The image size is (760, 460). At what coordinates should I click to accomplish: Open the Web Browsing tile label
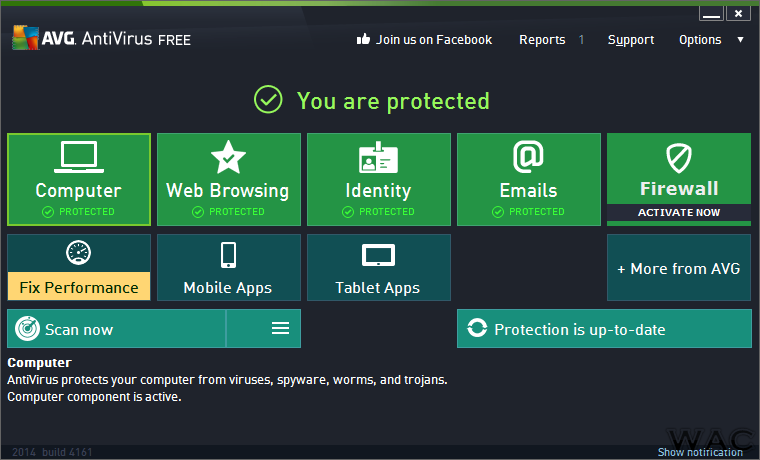(228, 190)
